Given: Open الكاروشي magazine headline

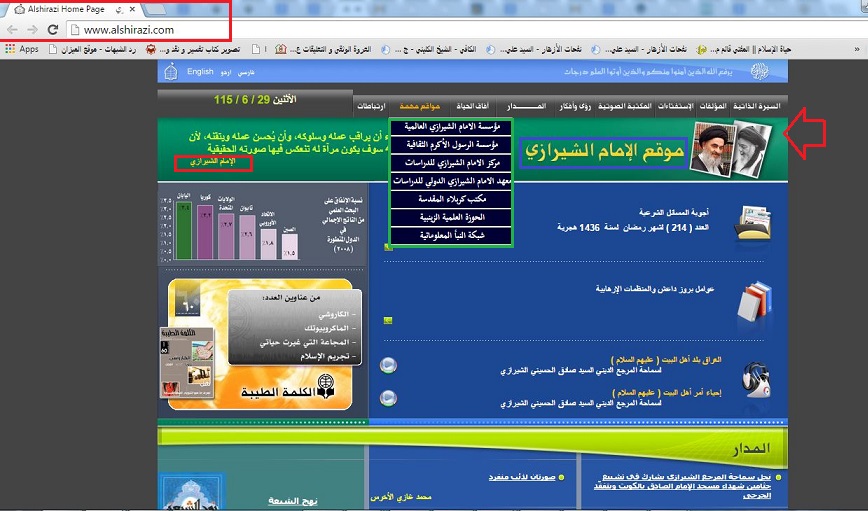Looking at the screenshot, I should point(336,314).
